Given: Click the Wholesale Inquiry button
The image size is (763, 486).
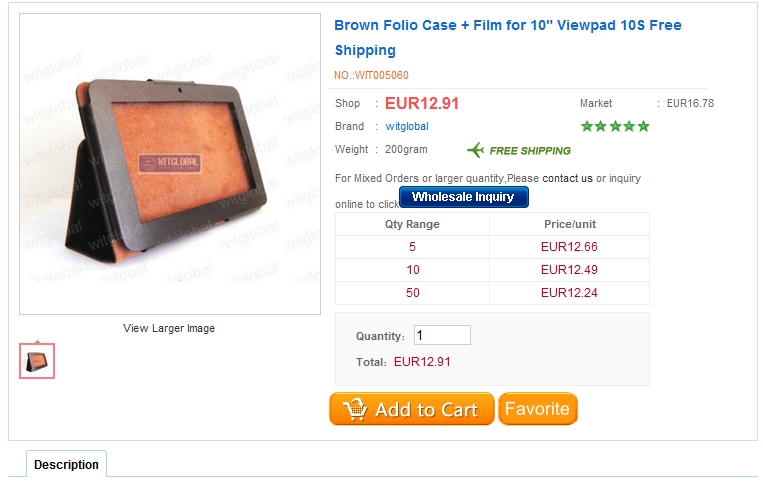Looking at the screenshot, I should point(463,197).
